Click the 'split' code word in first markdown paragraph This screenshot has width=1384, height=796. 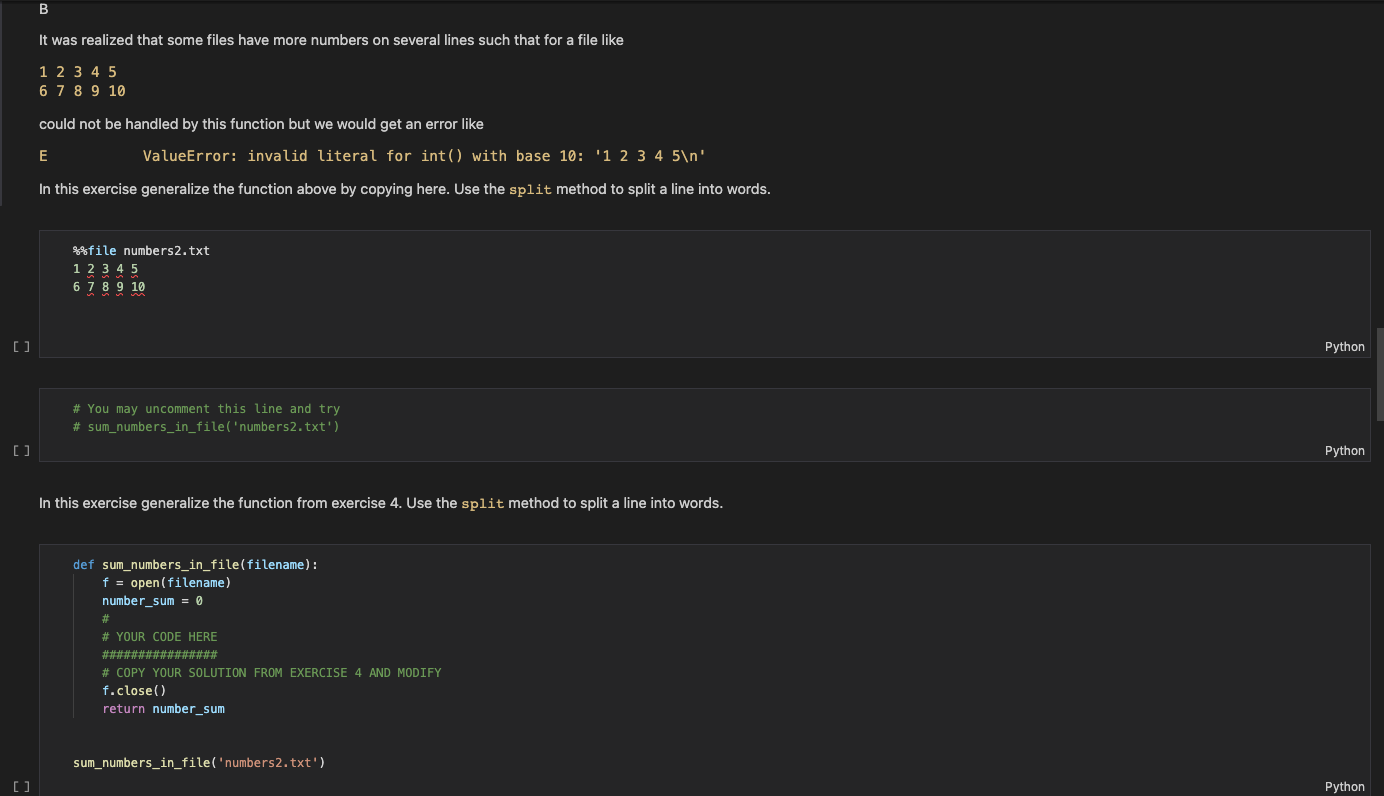tap(530, 190)
